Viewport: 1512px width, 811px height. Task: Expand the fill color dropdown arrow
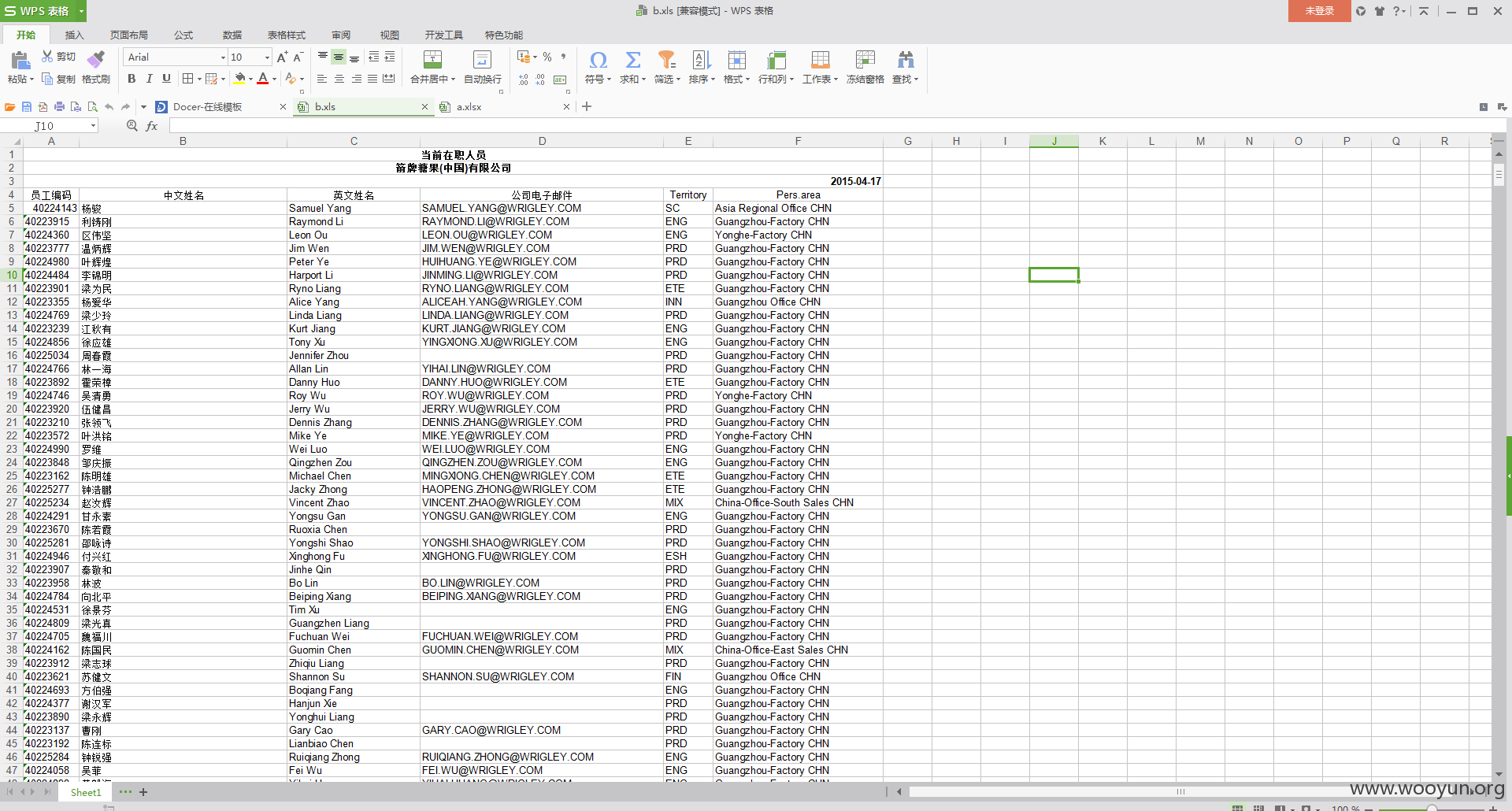coord(250,80)
